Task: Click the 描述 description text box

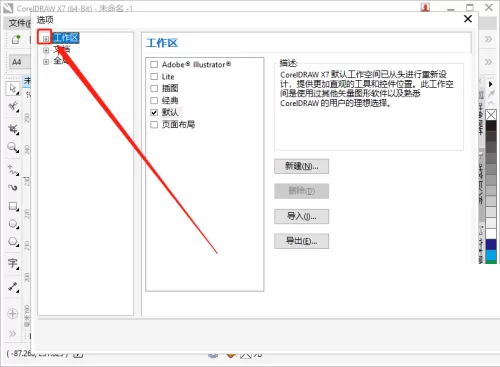Action: point(369,107)
